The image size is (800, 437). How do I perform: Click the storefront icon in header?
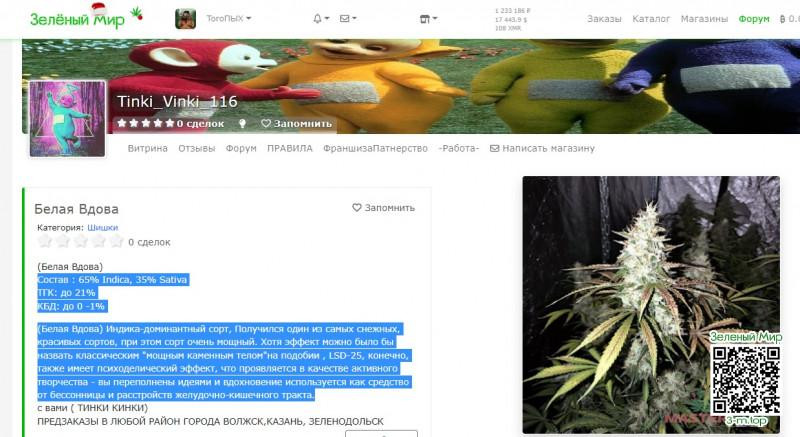click(424, 19)
